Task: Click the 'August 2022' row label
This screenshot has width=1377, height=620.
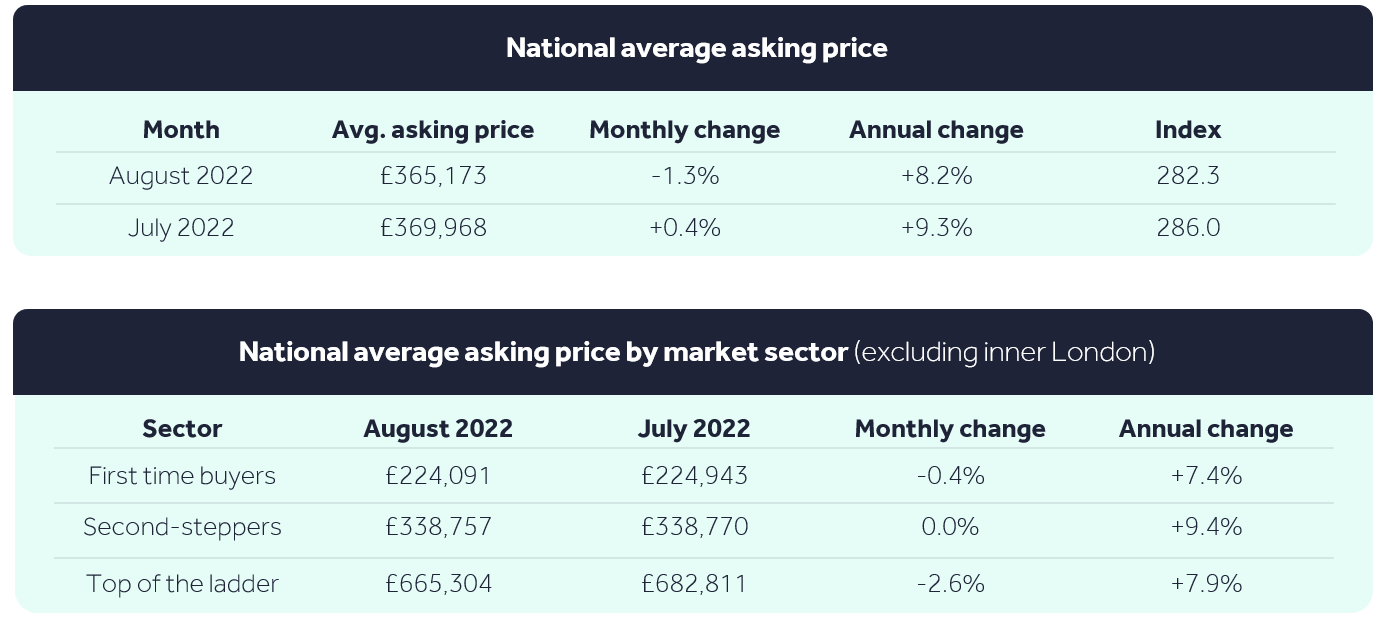Action: [181, 176]
